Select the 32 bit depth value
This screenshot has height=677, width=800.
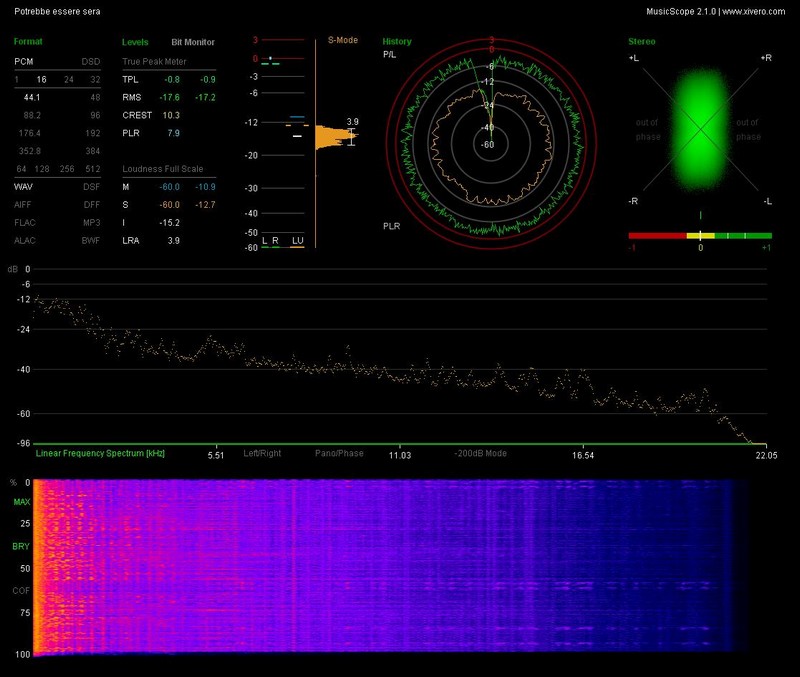pyautogui.click(x=95, y=80)
